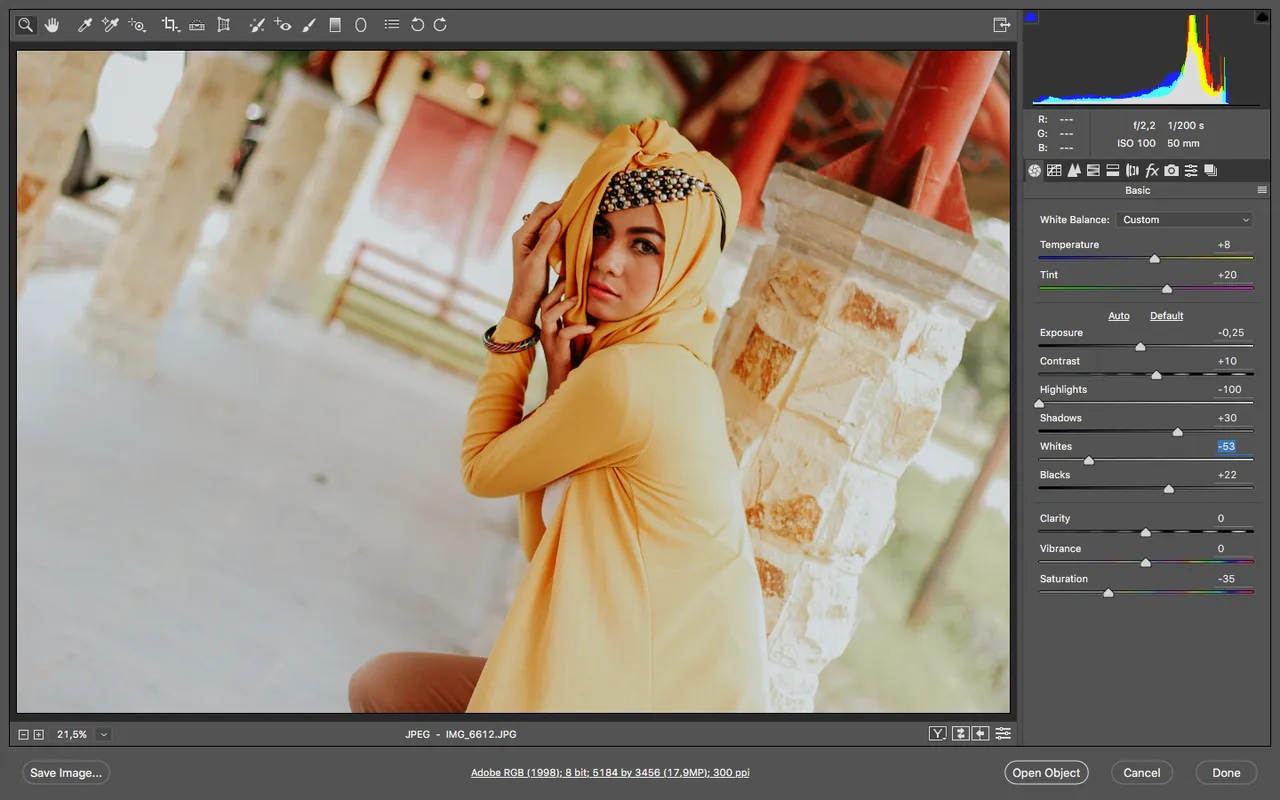Click the Cancel button
Viewport: 1280px width, 800px height.
(1142, 773)
